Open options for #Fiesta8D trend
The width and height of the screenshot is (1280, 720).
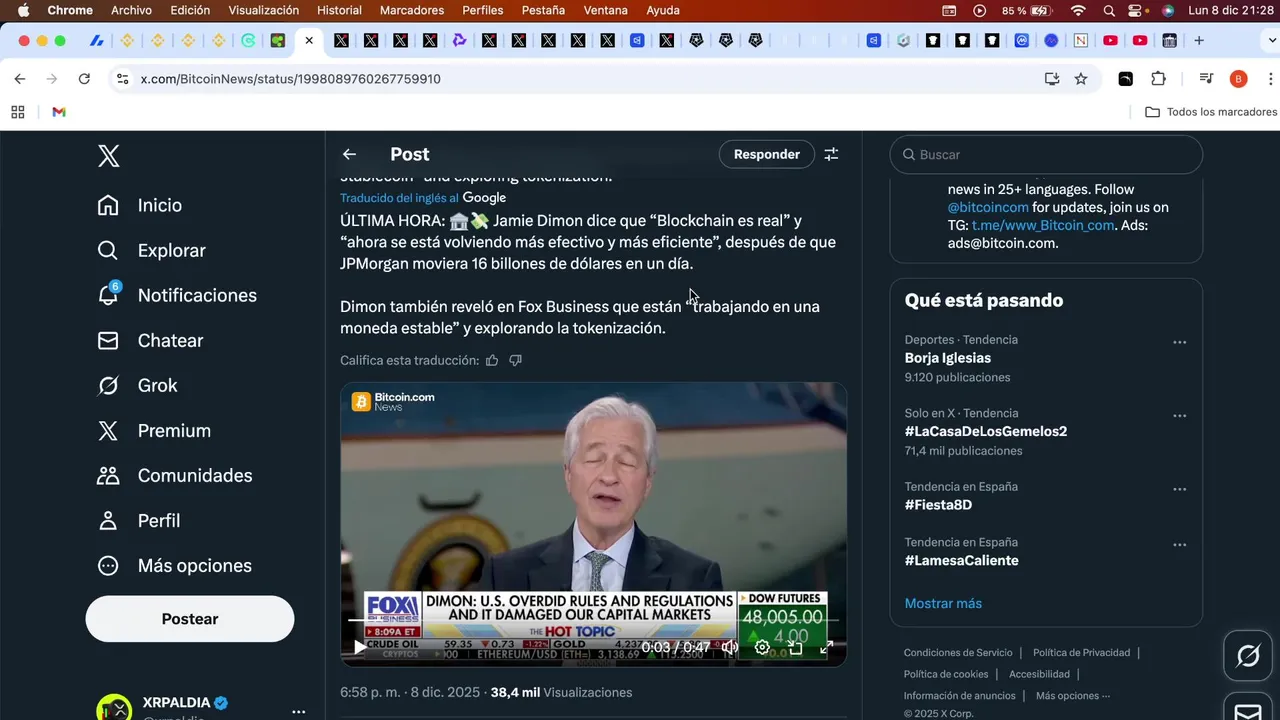[1179, 489]
